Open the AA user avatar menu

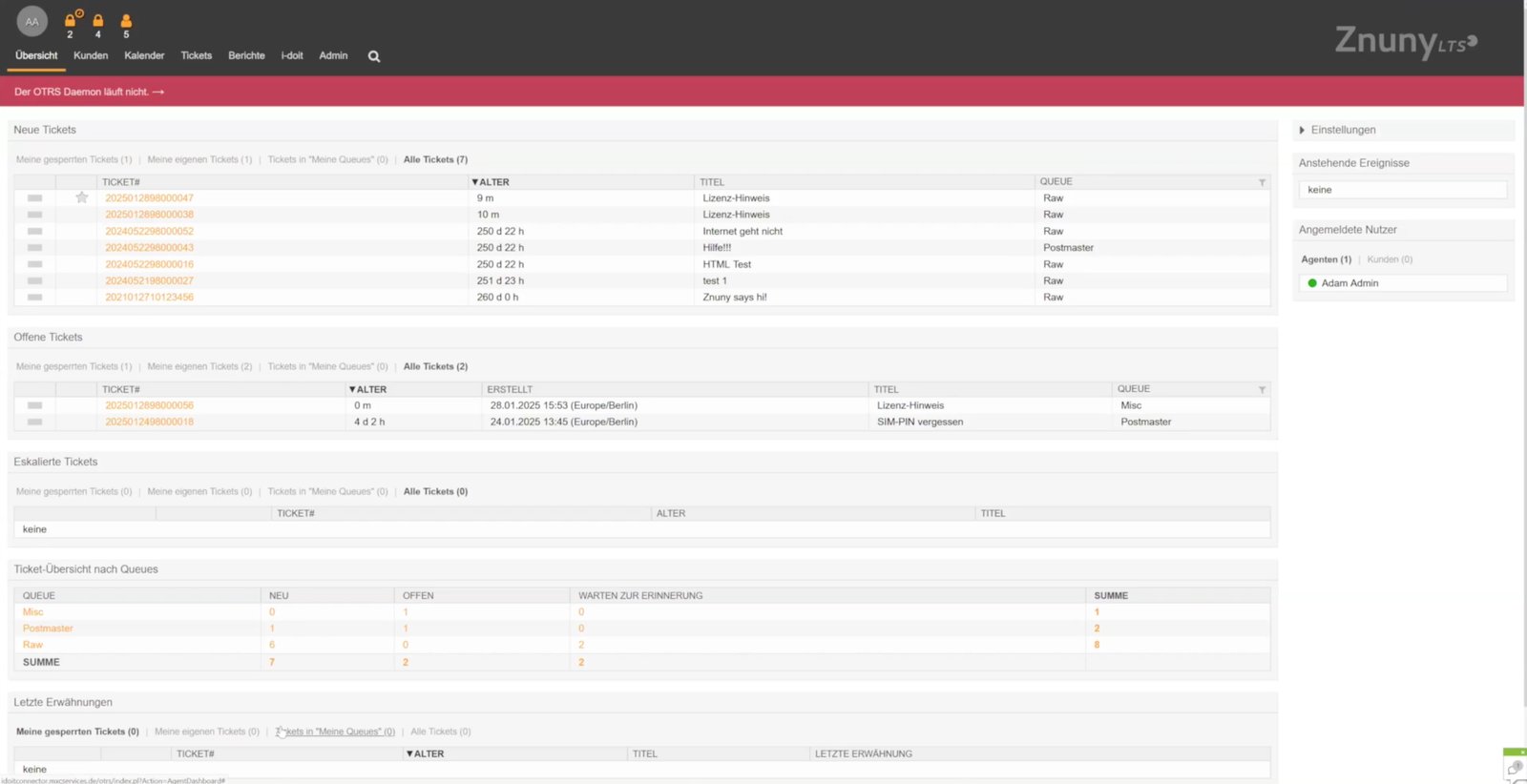click(x=32, y=21)
